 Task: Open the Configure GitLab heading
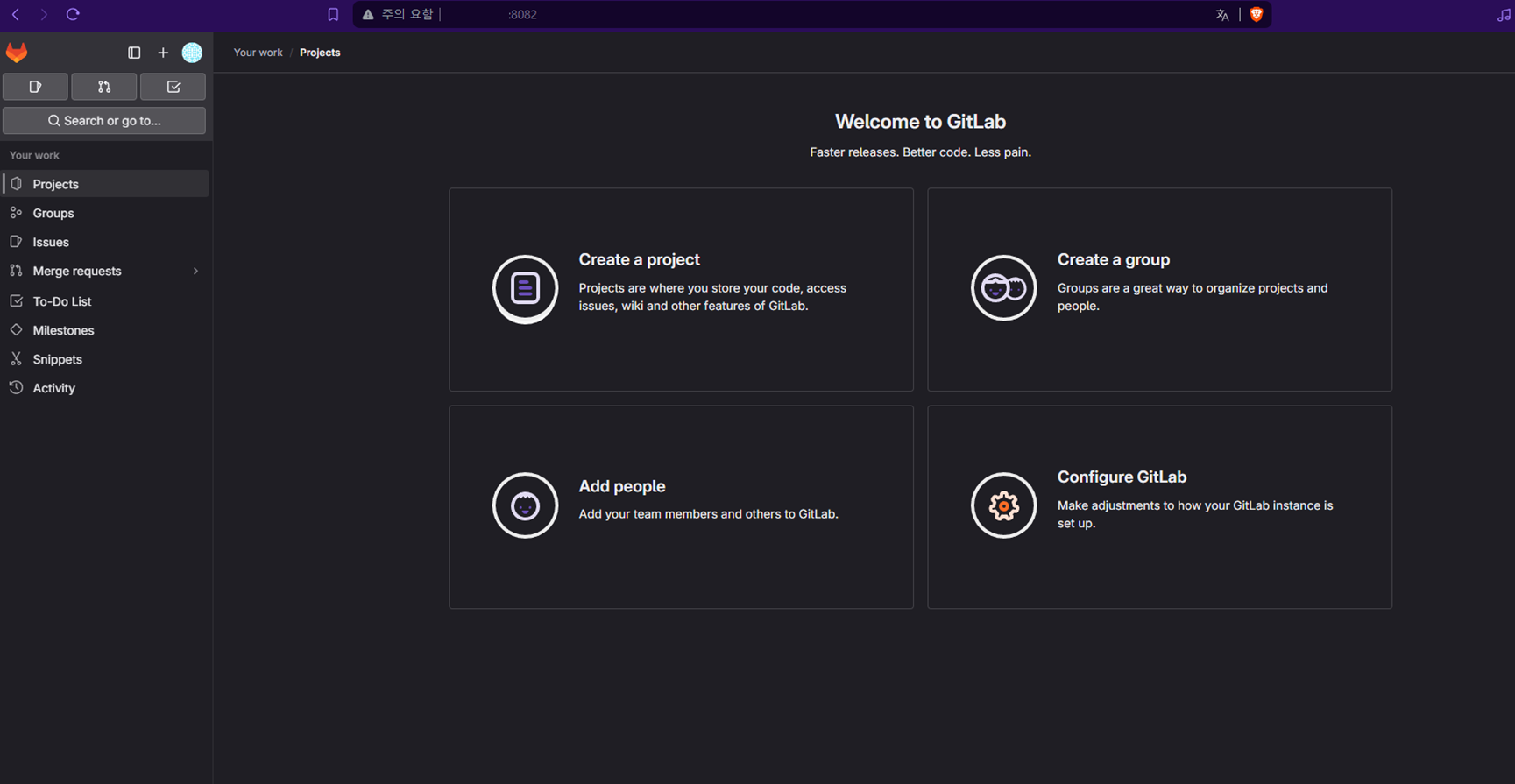[1122, 477]
